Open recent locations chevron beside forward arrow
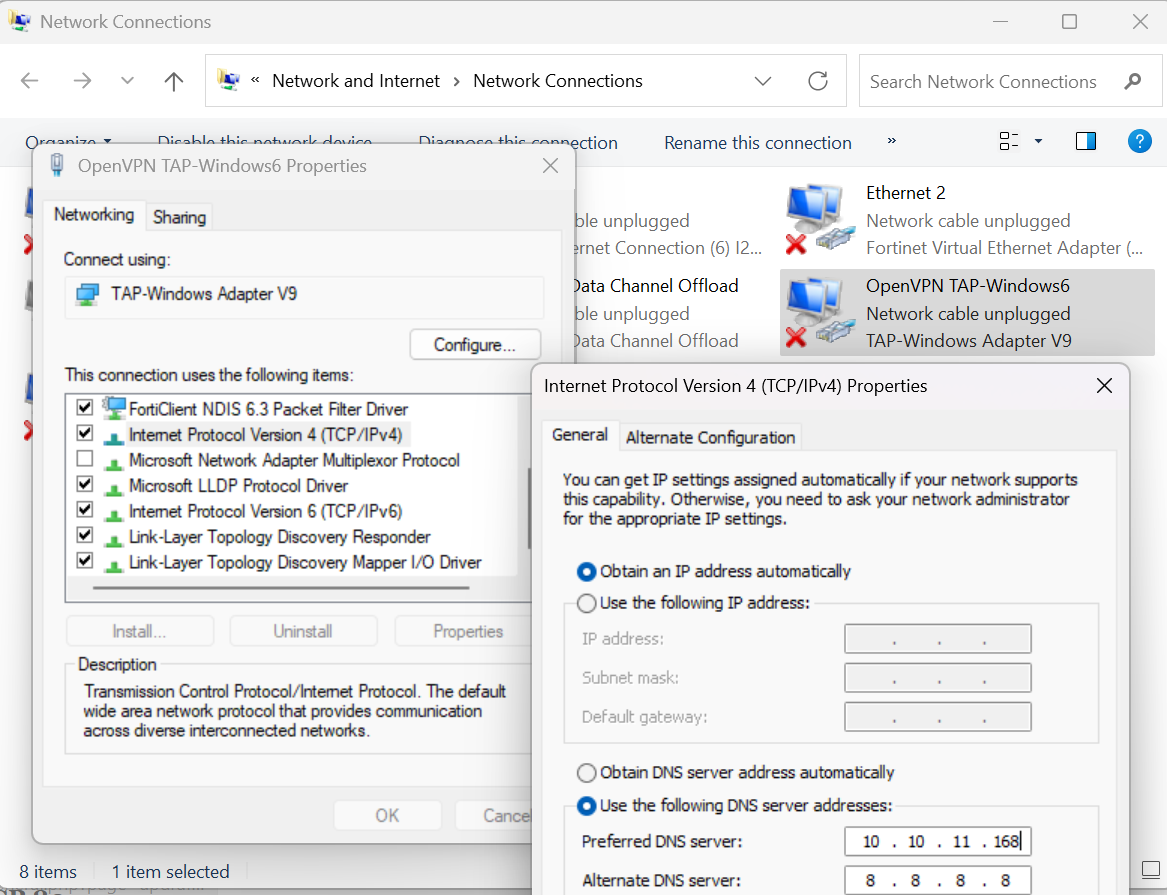Image resolution: width=1167 pixels, height=895 pixels. pyautogui.click(x=127, y=81)
